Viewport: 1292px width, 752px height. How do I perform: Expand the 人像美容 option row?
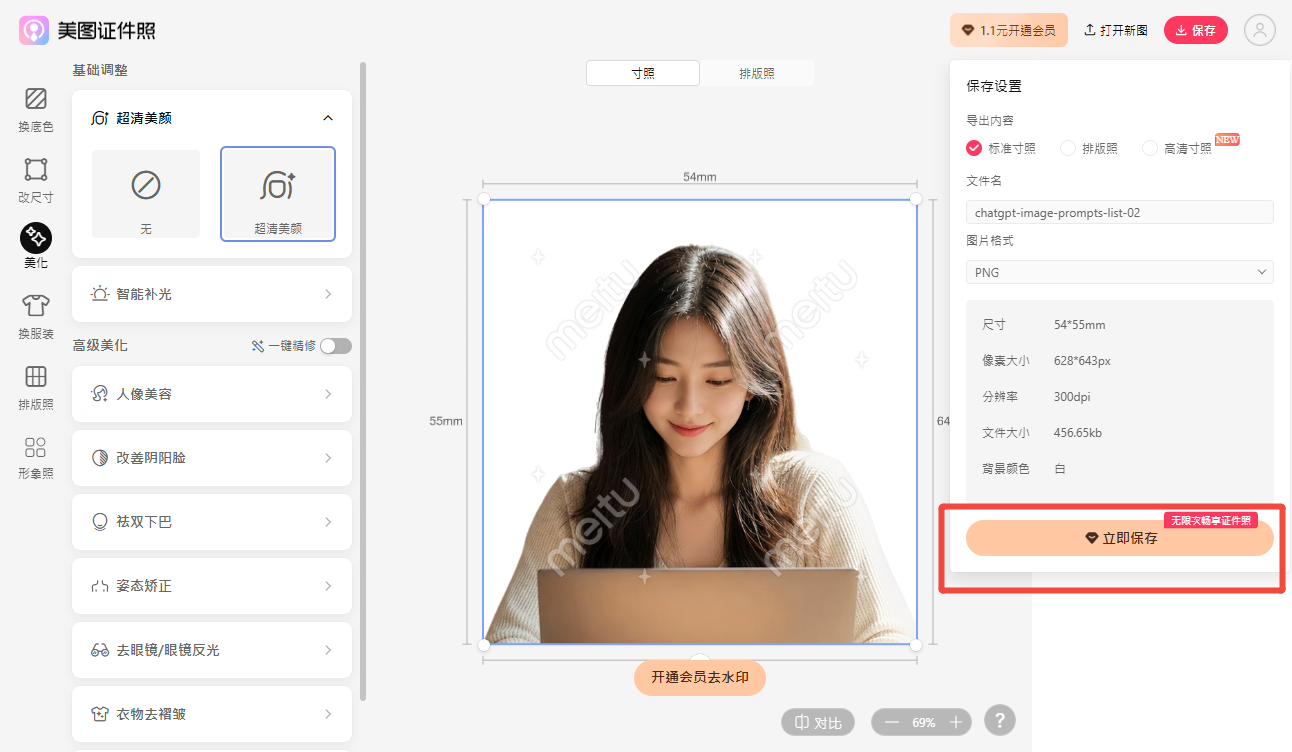[212, 394]
